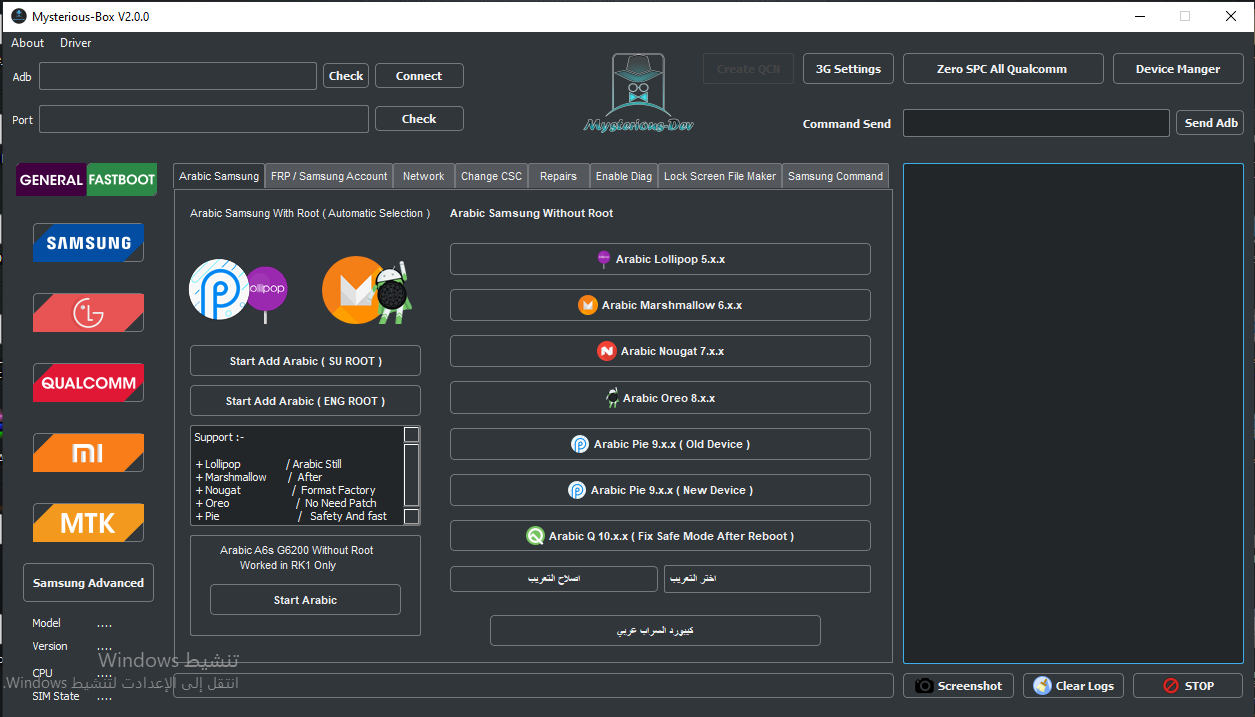Open the Driver menu

[x=75, y=42]
